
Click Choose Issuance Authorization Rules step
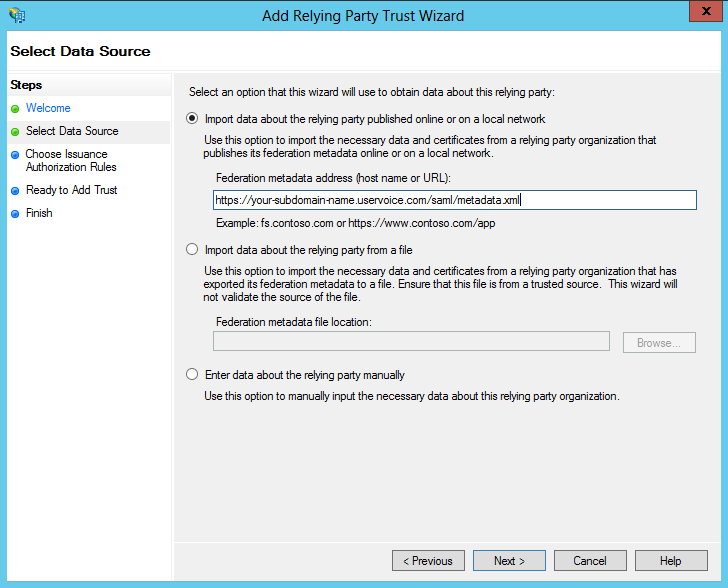pos(71,160)
